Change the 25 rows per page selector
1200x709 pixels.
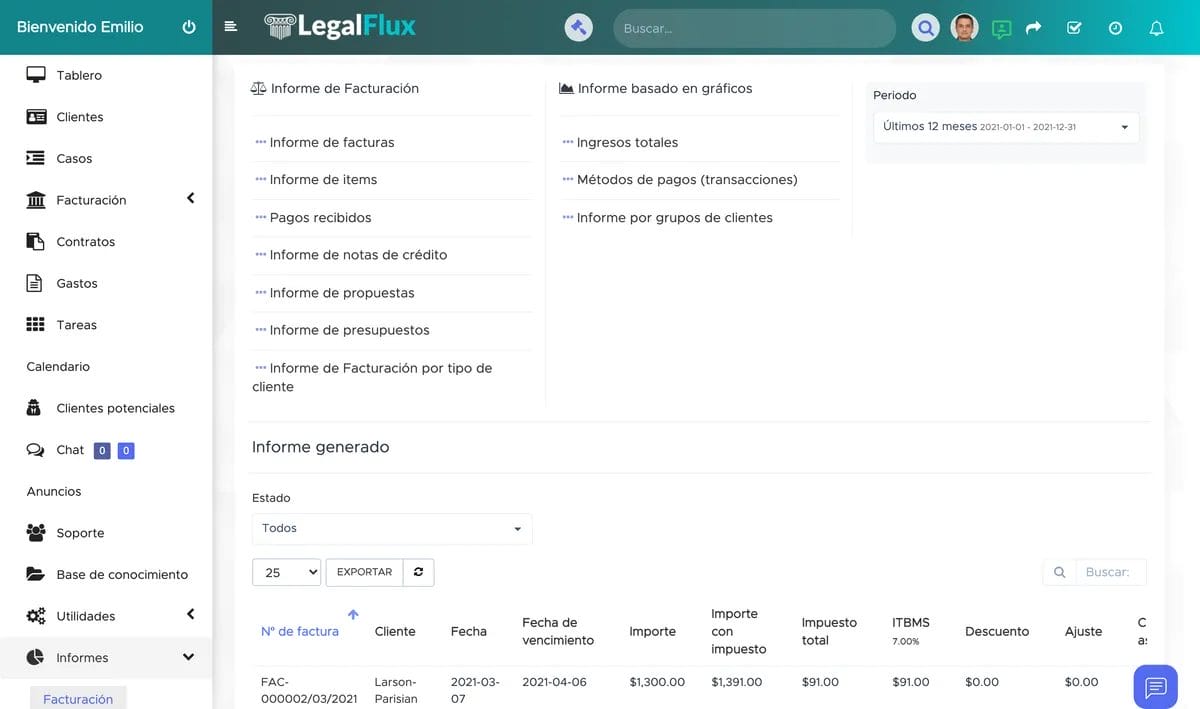pyautogui.click(x=286, y=572)
